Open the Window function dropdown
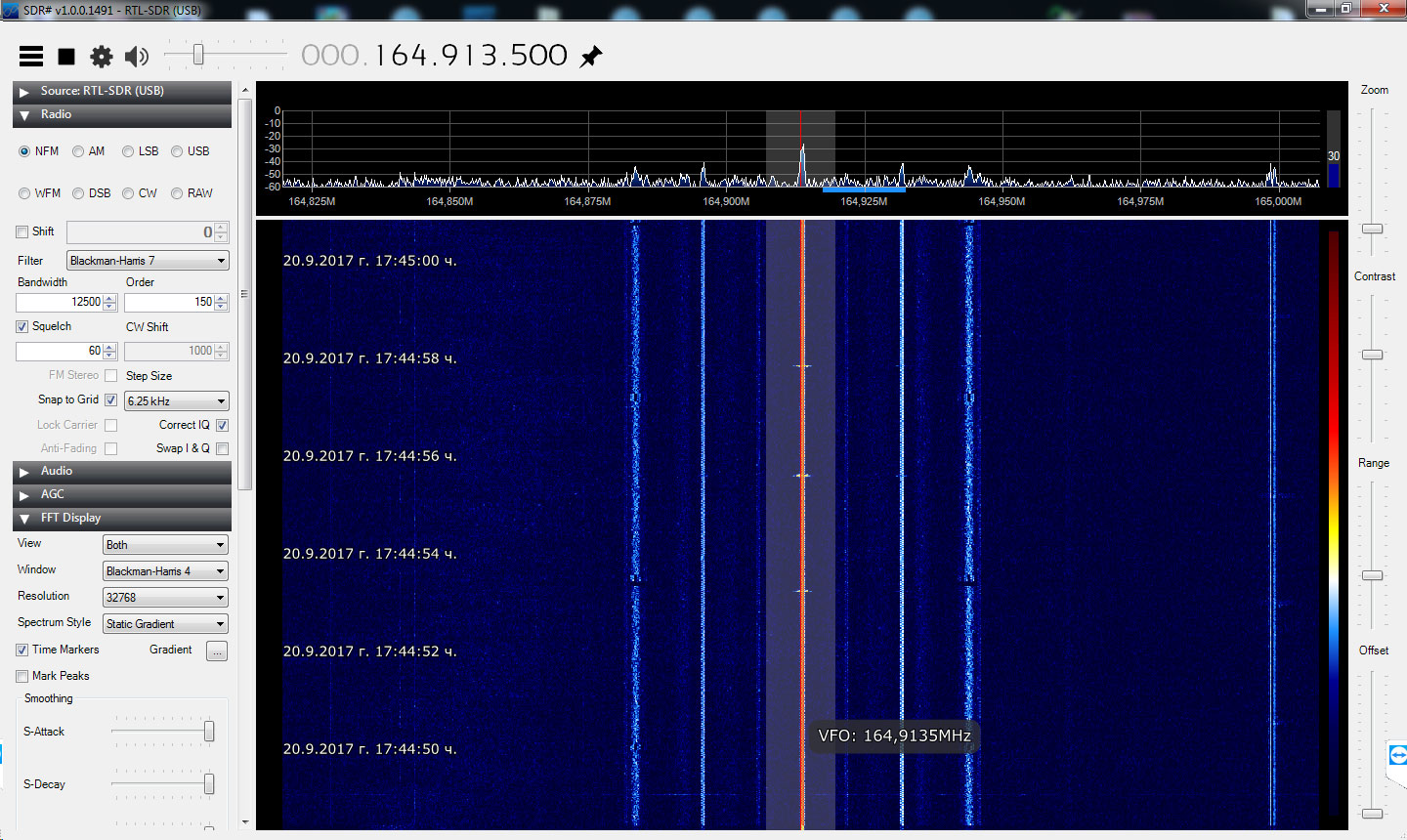Viewport: 1407px width, 840px height. tap(165, 571)
